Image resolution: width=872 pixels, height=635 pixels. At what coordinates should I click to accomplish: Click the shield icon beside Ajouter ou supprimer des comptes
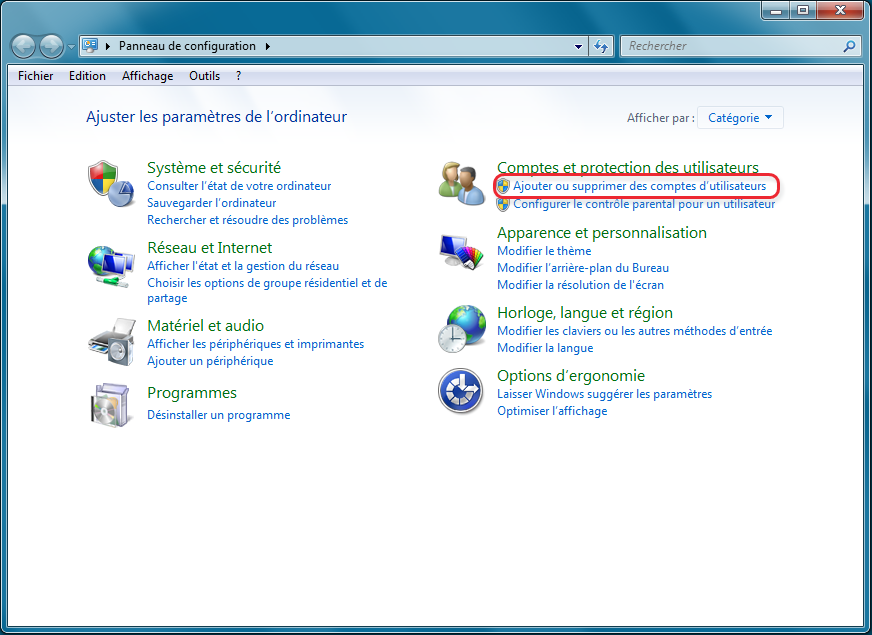tap(503, 186)
